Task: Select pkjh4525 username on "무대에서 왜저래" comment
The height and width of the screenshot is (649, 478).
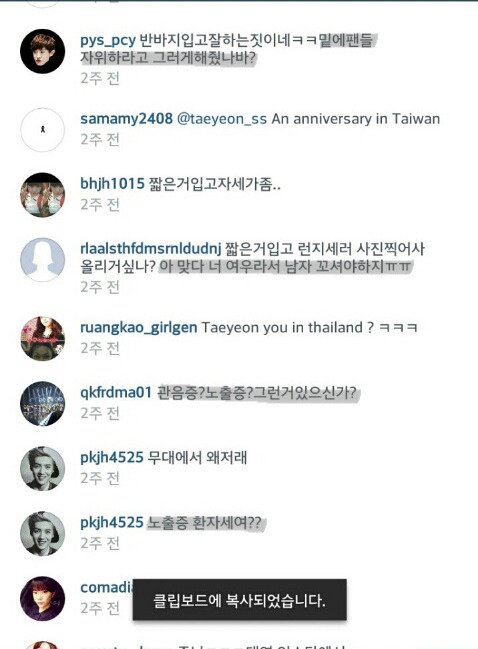Action: tap(112, 457)
